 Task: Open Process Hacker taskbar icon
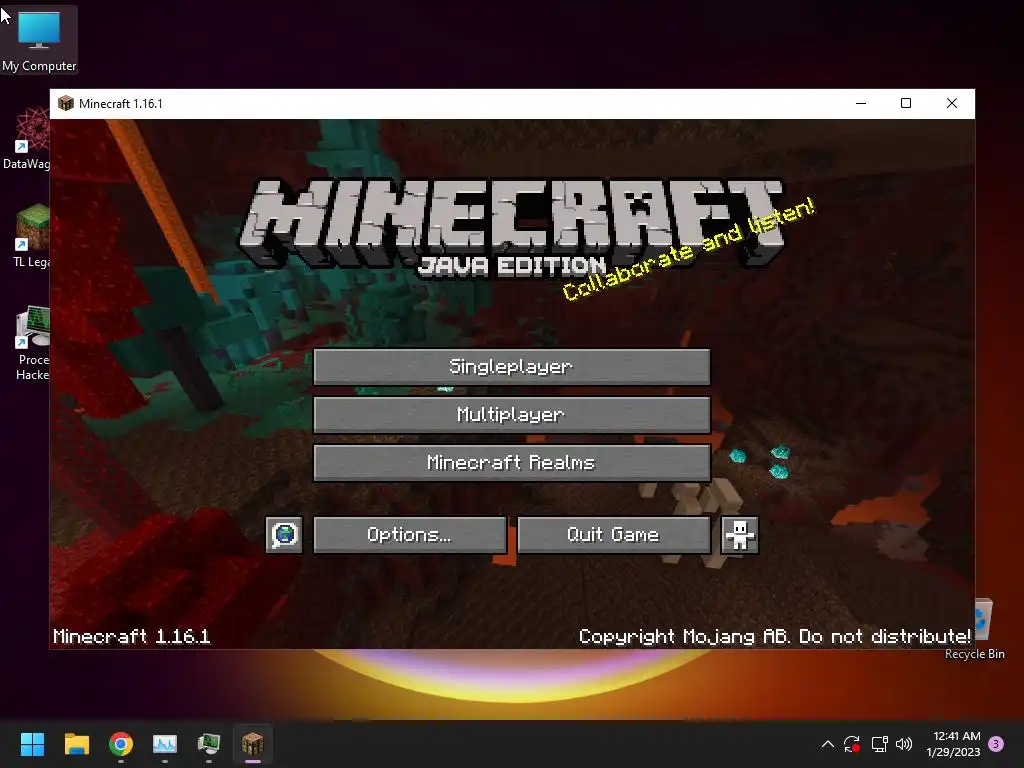pos(209,744)
